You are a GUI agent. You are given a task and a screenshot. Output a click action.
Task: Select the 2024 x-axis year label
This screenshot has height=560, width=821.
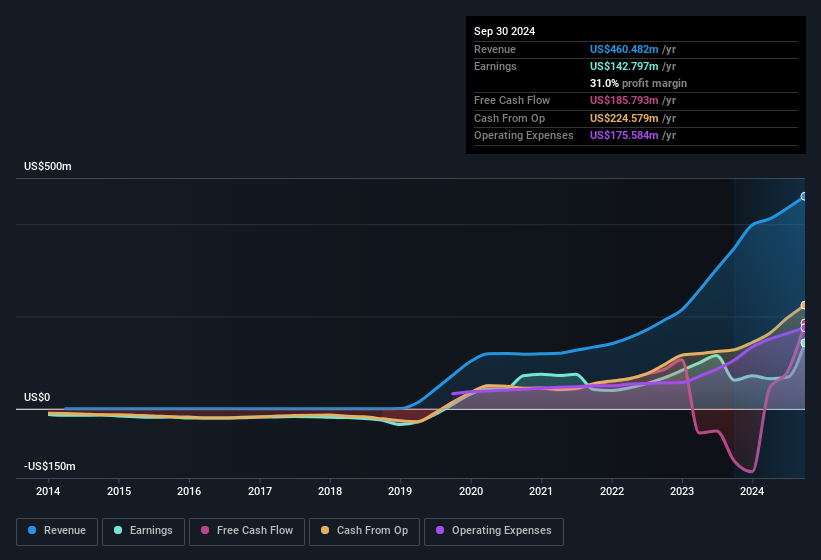pos(752,491)
